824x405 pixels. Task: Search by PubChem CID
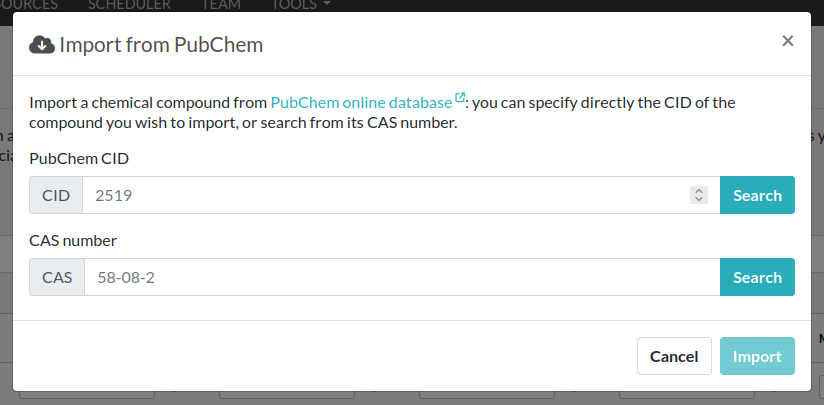pyautogui.click(x=757, y=195)
